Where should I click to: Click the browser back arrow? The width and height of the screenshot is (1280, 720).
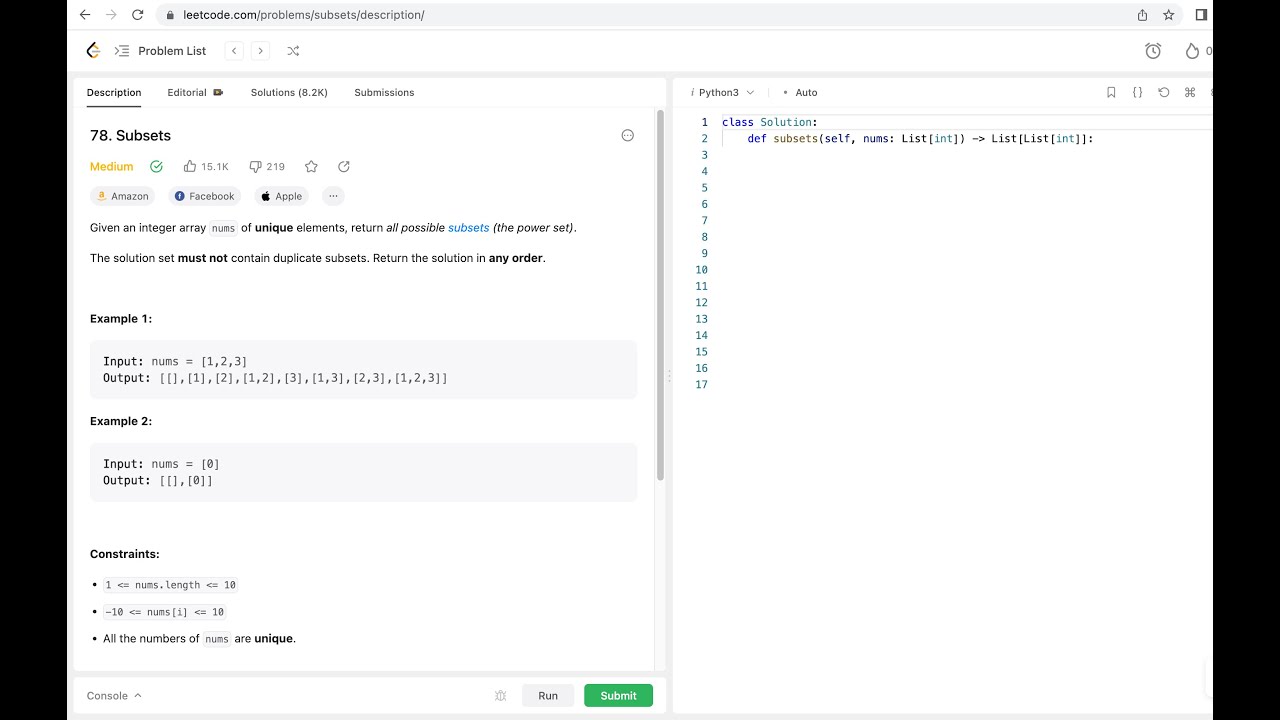point(85,15)
